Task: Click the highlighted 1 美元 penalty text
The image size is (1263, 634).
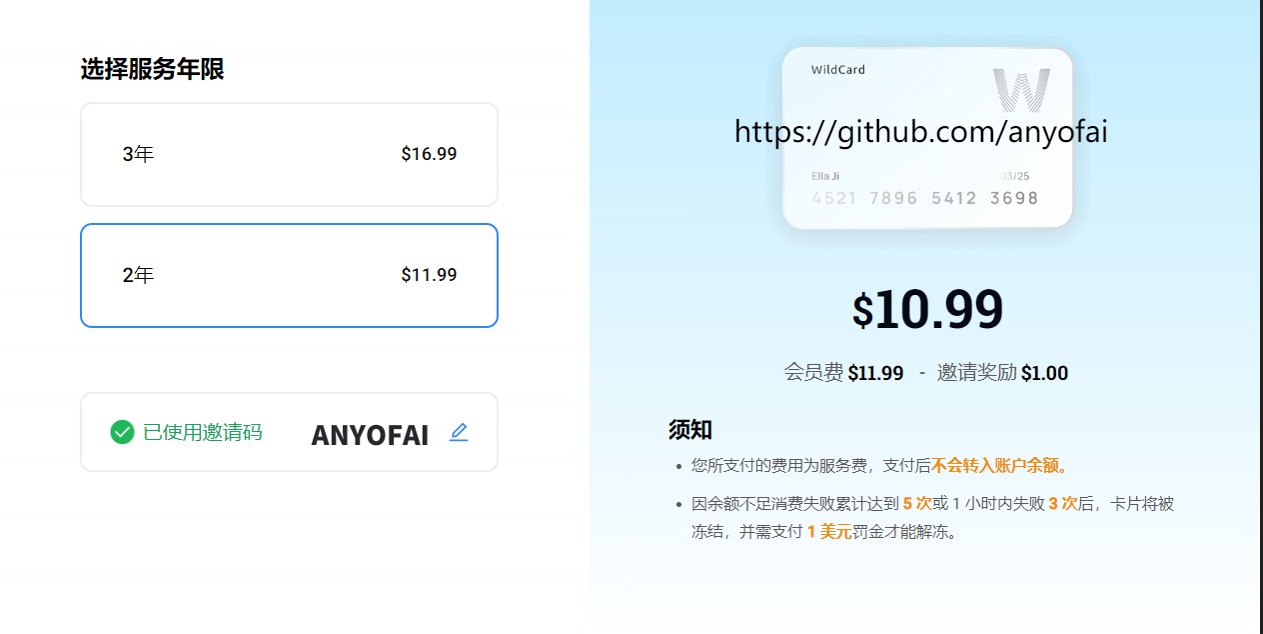Action: point(829,532)
